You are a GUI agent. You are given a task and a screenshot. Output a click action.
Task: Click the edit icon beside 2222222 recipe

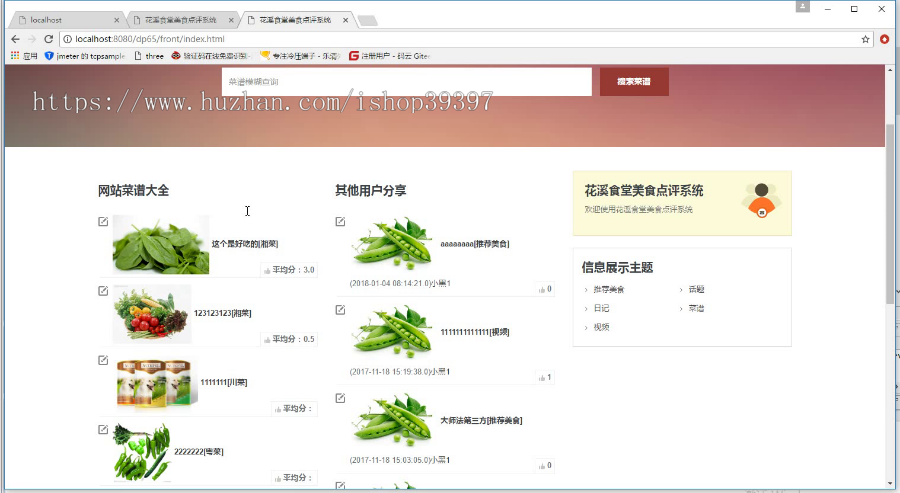103,429
